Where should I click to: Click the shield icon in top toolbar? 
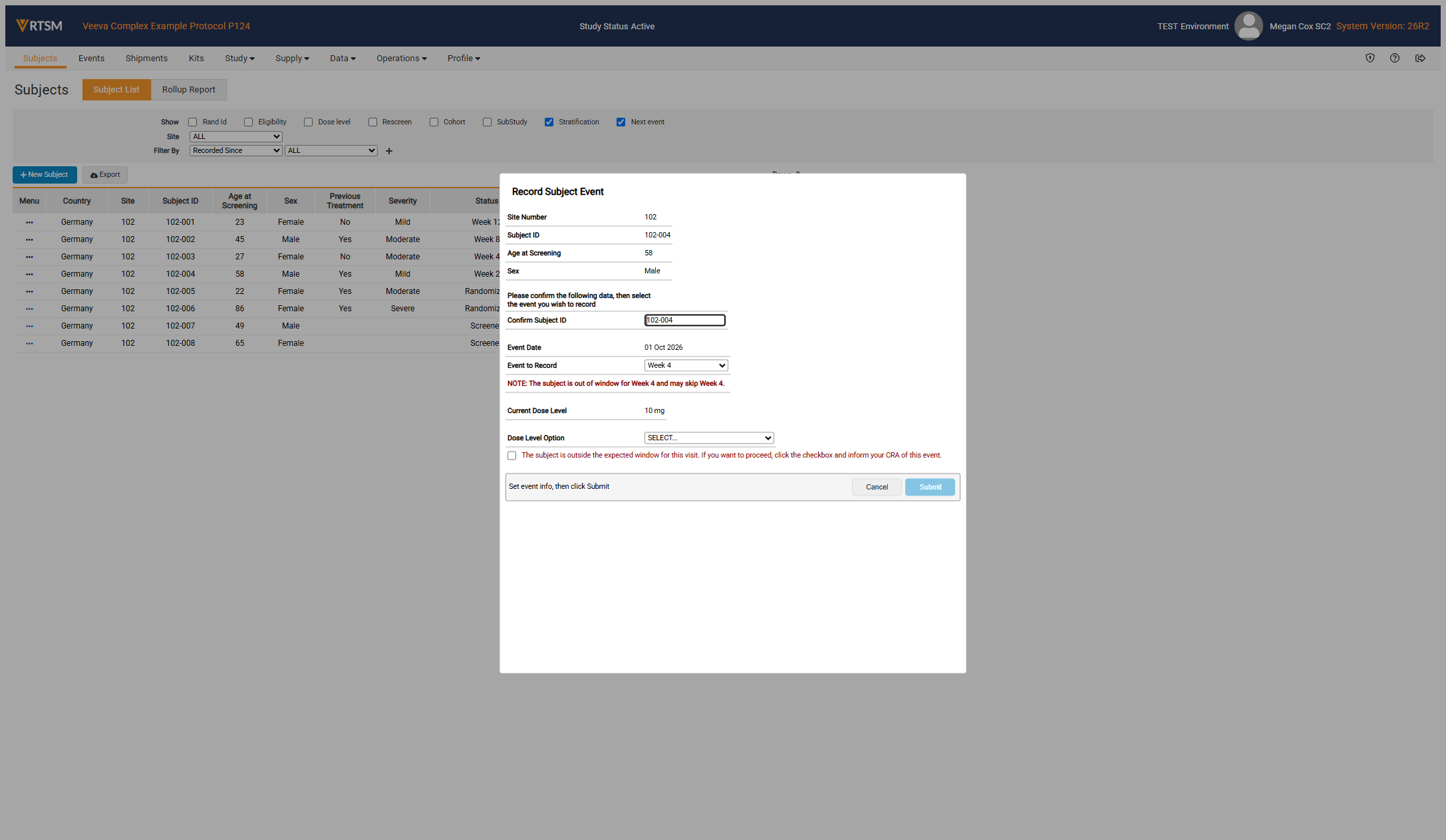[x=1370, y=59]
